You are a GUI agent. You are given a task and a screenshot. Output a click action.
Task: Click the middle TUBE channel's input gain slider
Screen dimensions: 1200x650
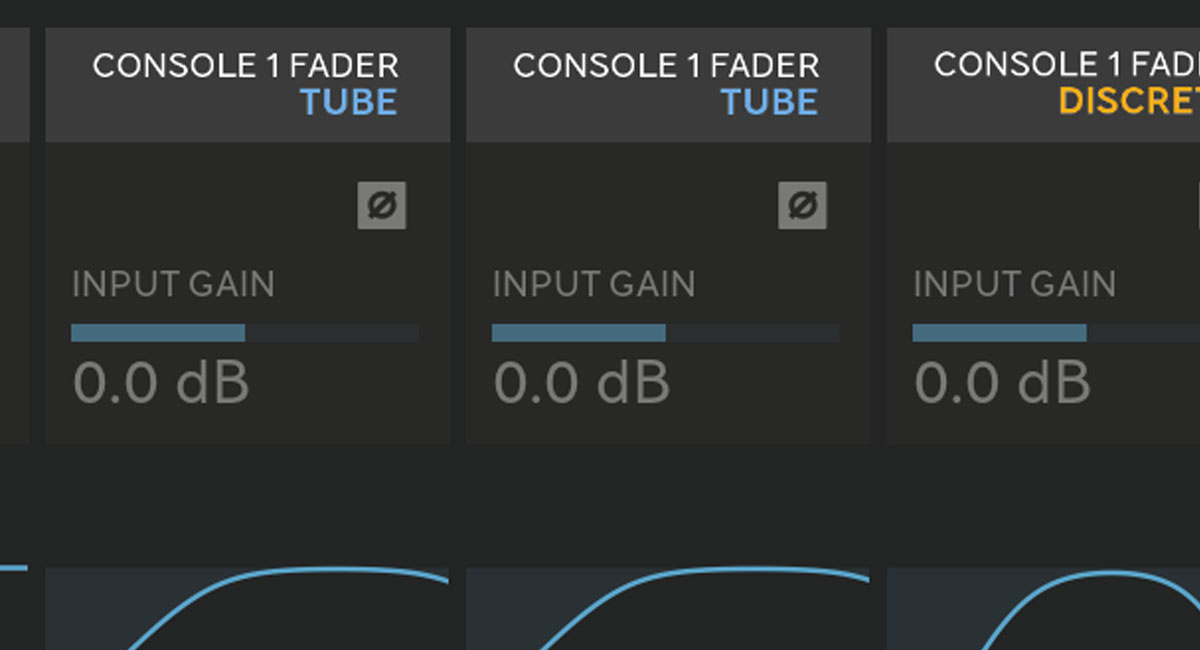click(665, 333)
